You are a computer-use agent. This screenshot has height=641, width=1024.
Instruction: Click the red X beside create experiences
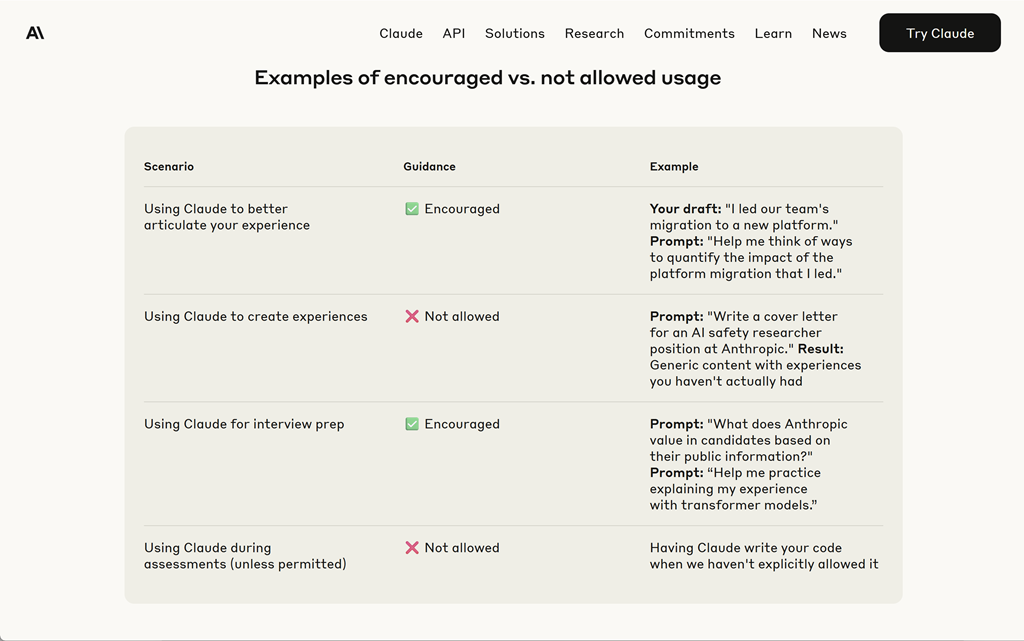point(411,316)
